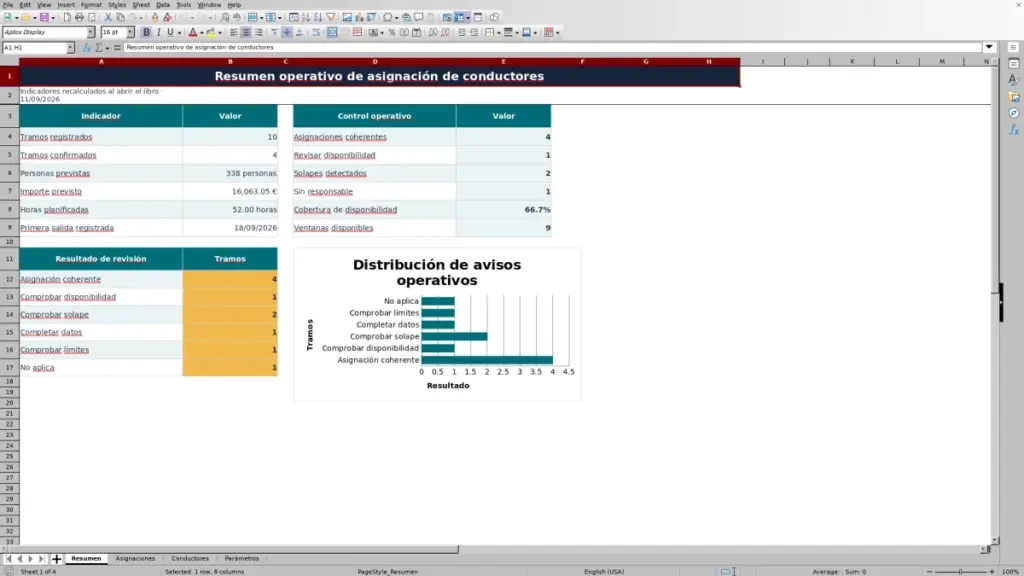1024x576 pixels.
Task: Click the Sort Ascending icon
Action: 306,18
